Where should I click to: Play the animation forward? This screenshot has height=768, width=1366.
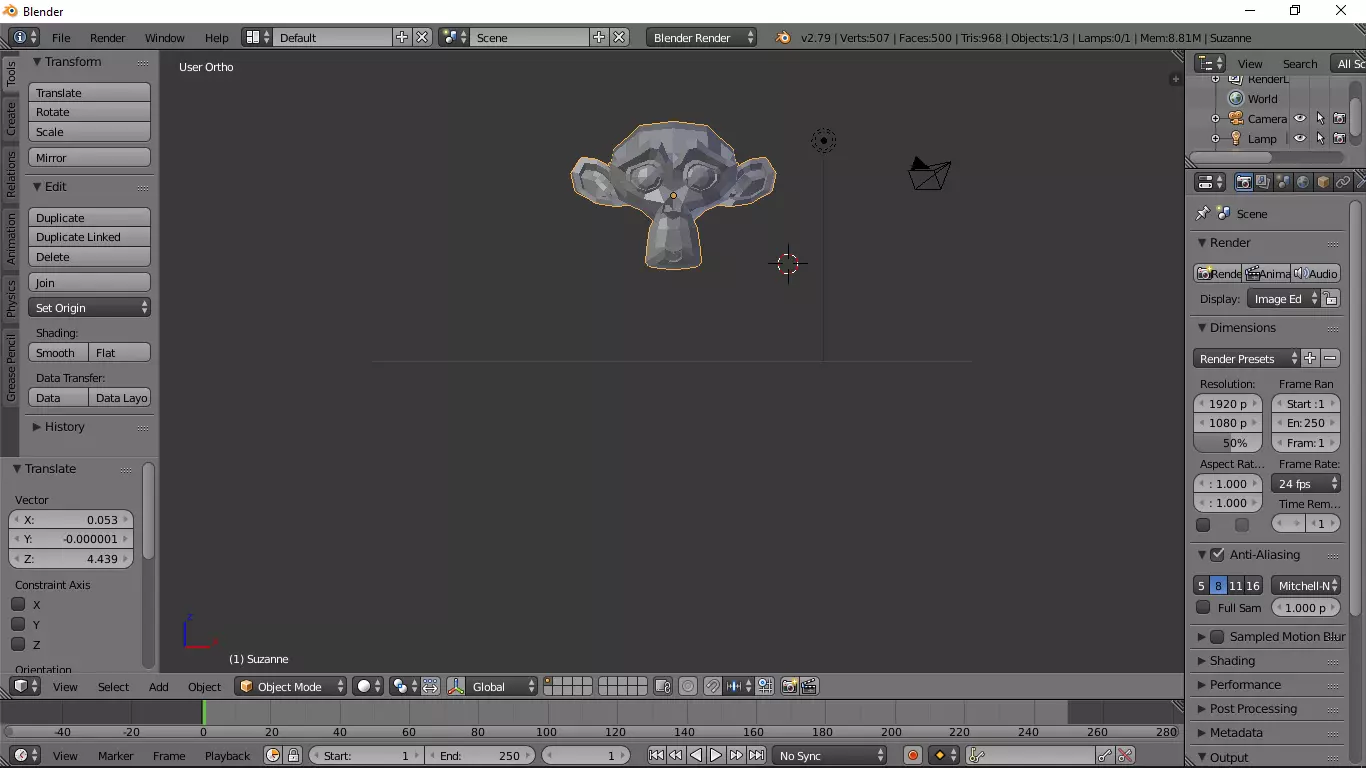point(716,755)
